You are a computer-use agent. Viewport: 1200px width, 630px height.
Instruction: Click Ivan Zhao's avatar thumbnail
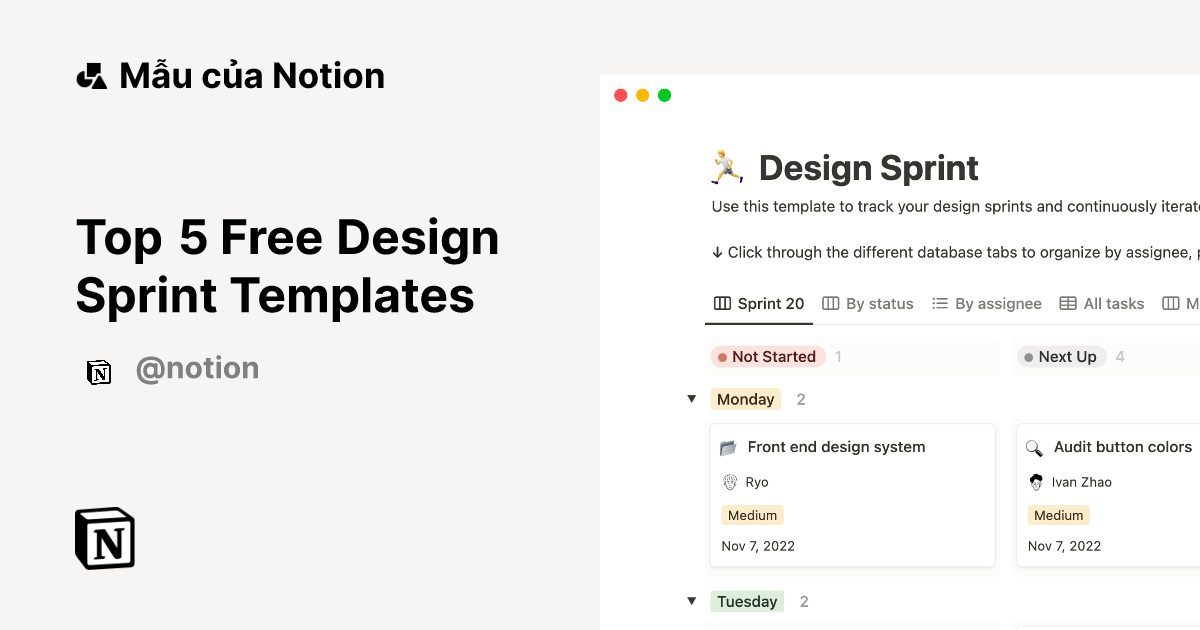point(1036,482)
